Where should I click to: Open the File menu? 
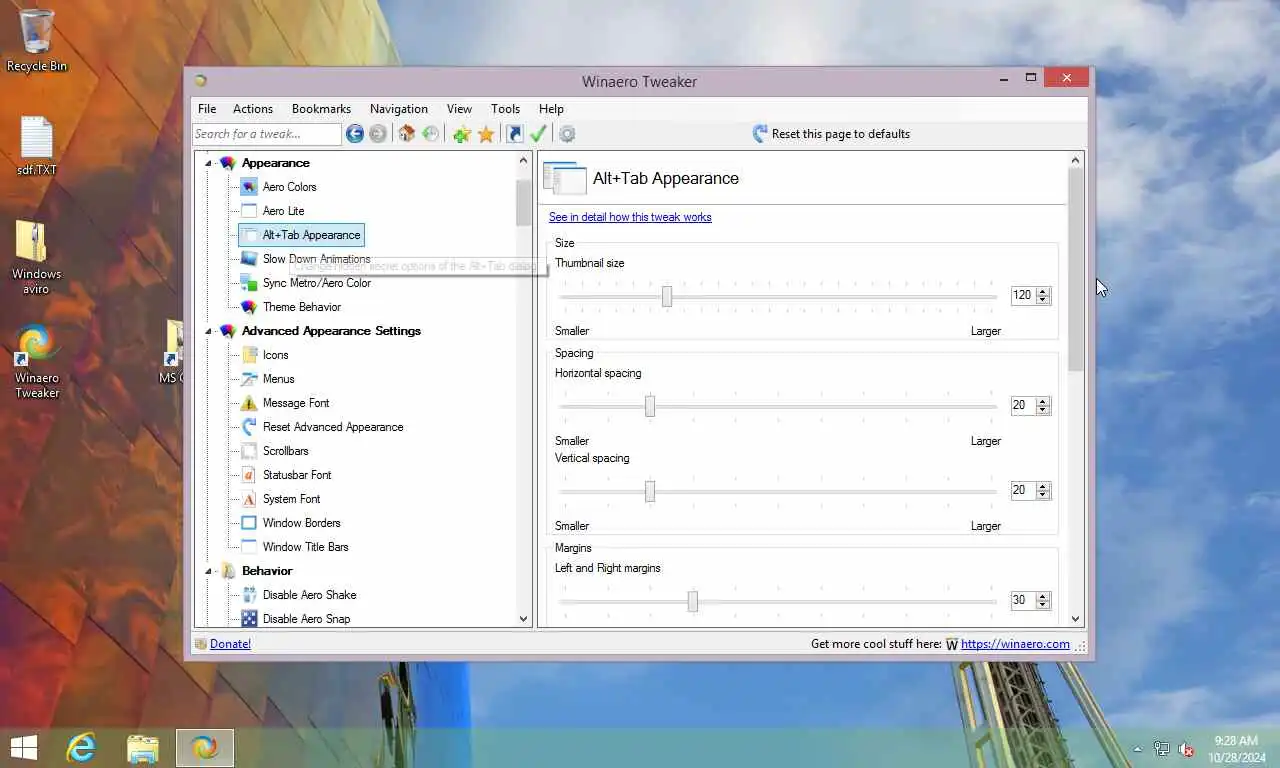click(x=207, y=109)
